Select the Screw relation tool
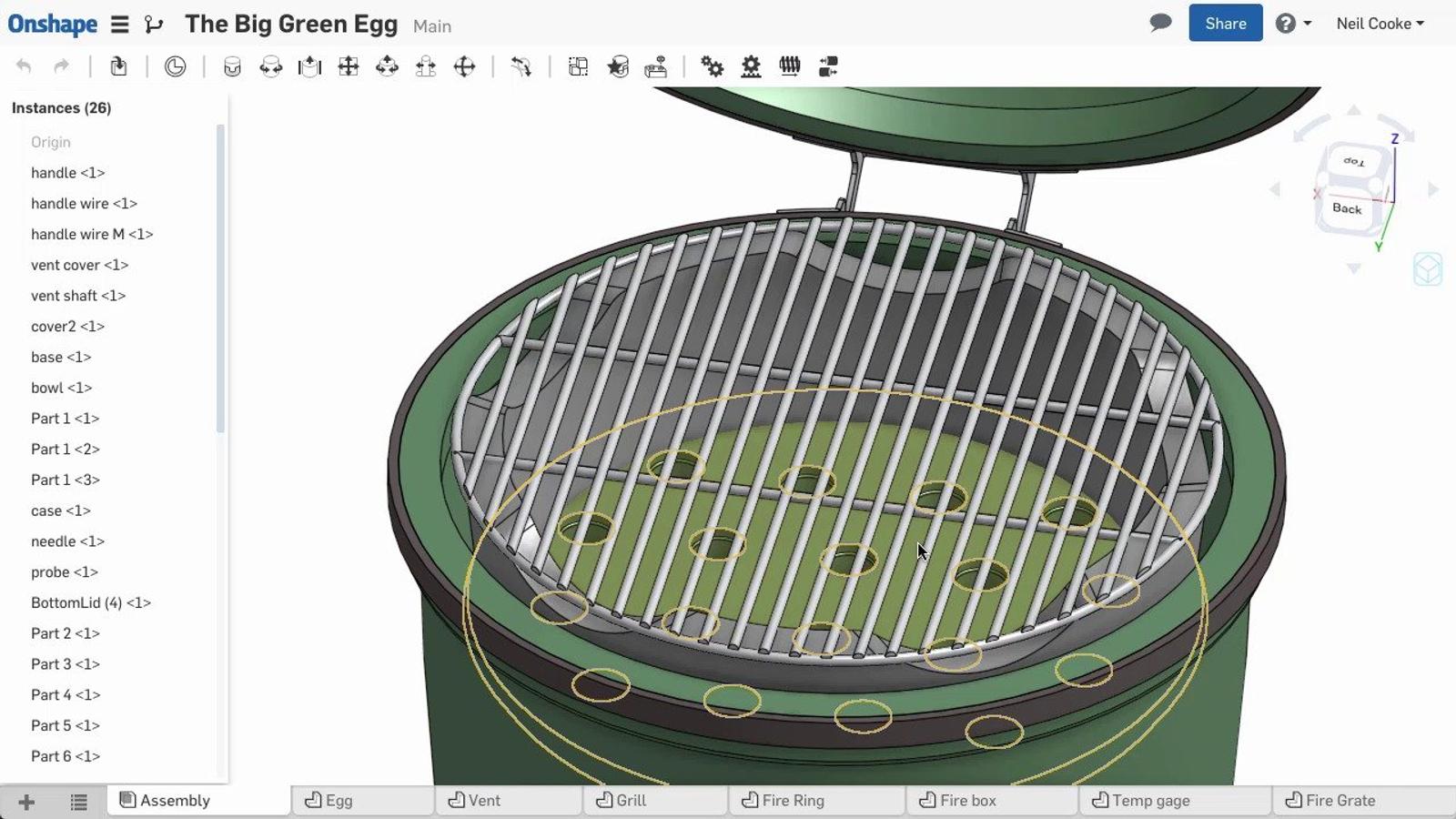 (x=790, y=66)
